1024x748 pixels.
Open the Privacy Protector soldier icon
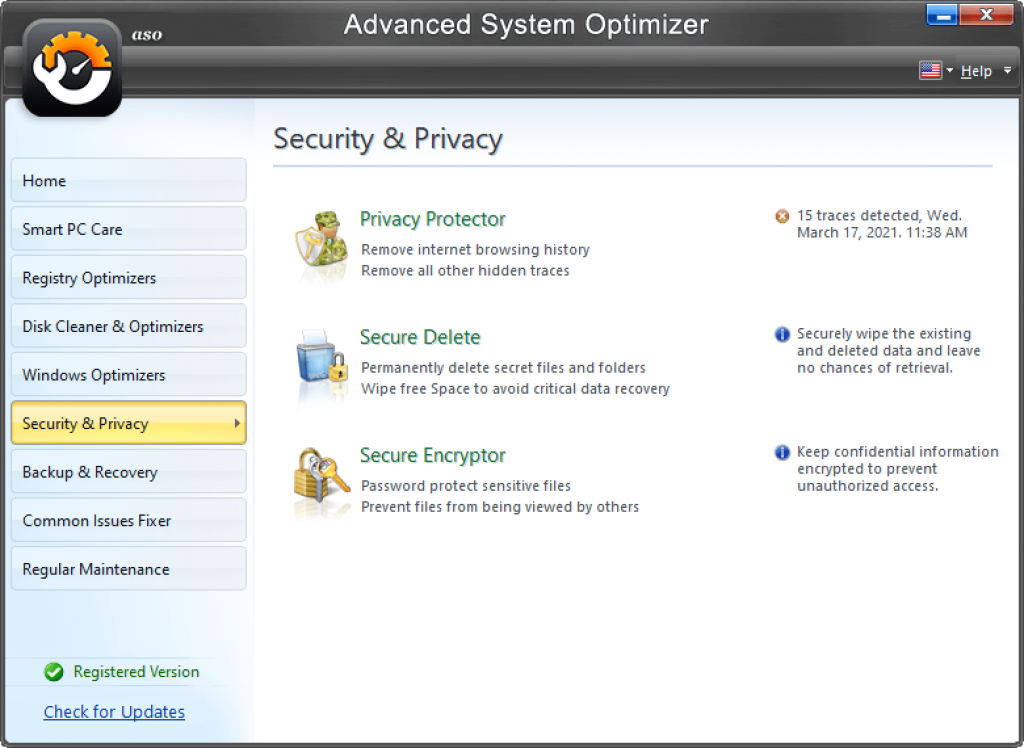pos(321,239)
